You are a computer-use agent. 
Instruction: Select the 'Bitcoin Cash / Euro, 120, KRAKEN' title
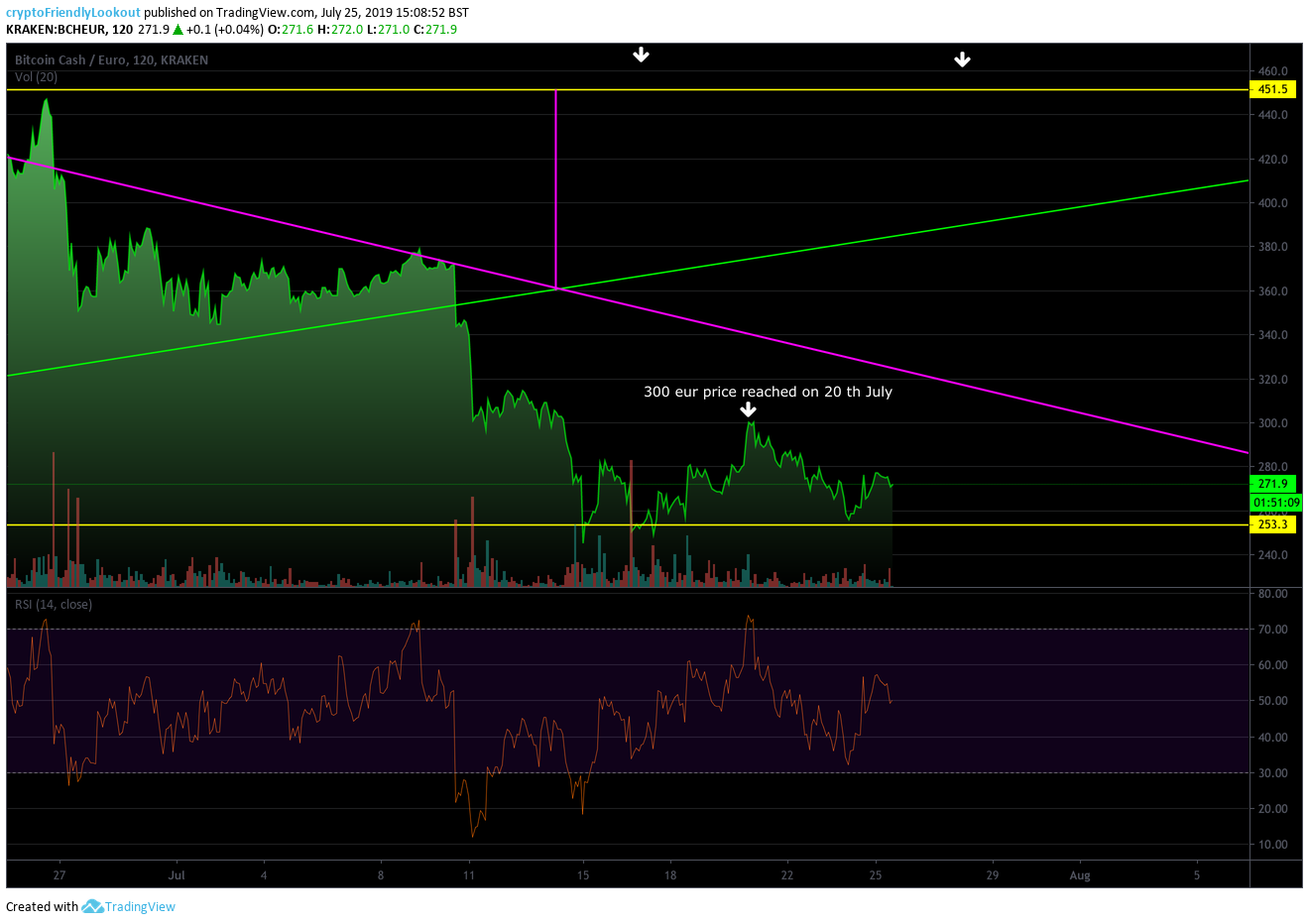[111, 59]
